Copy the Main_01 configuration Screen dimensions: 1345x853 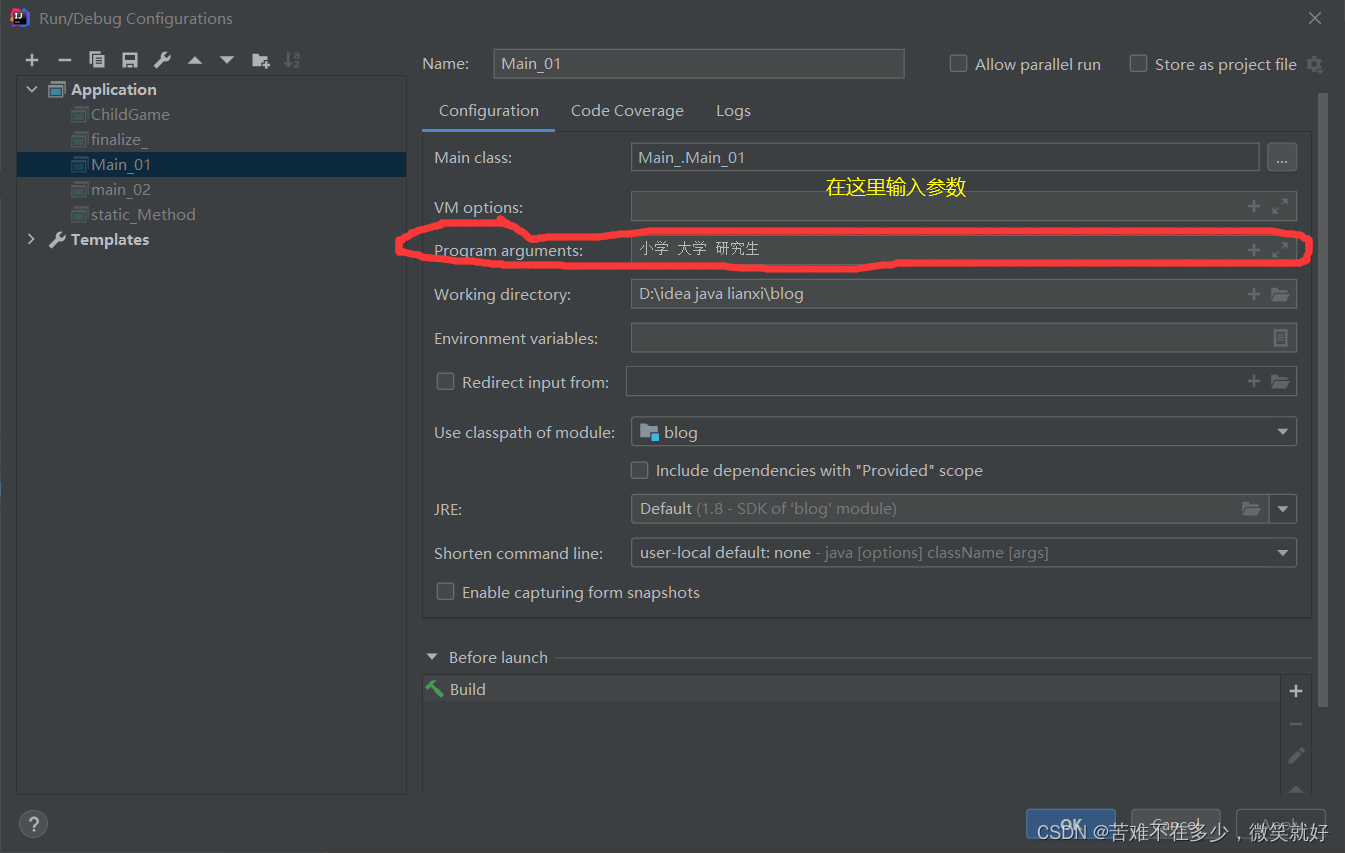[x=96, y=59]
